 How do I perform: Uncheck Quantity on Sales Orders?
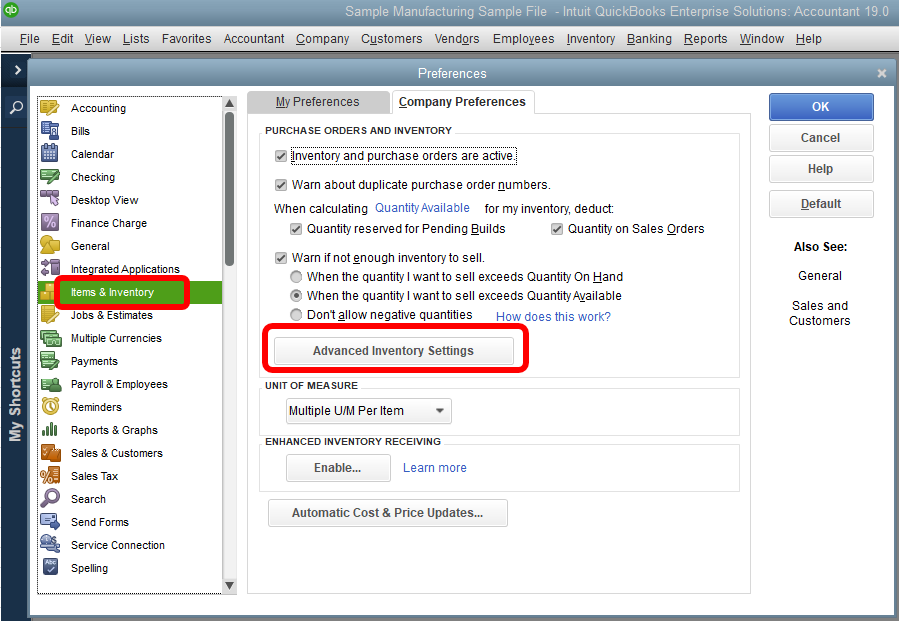(x=557, y=229)
